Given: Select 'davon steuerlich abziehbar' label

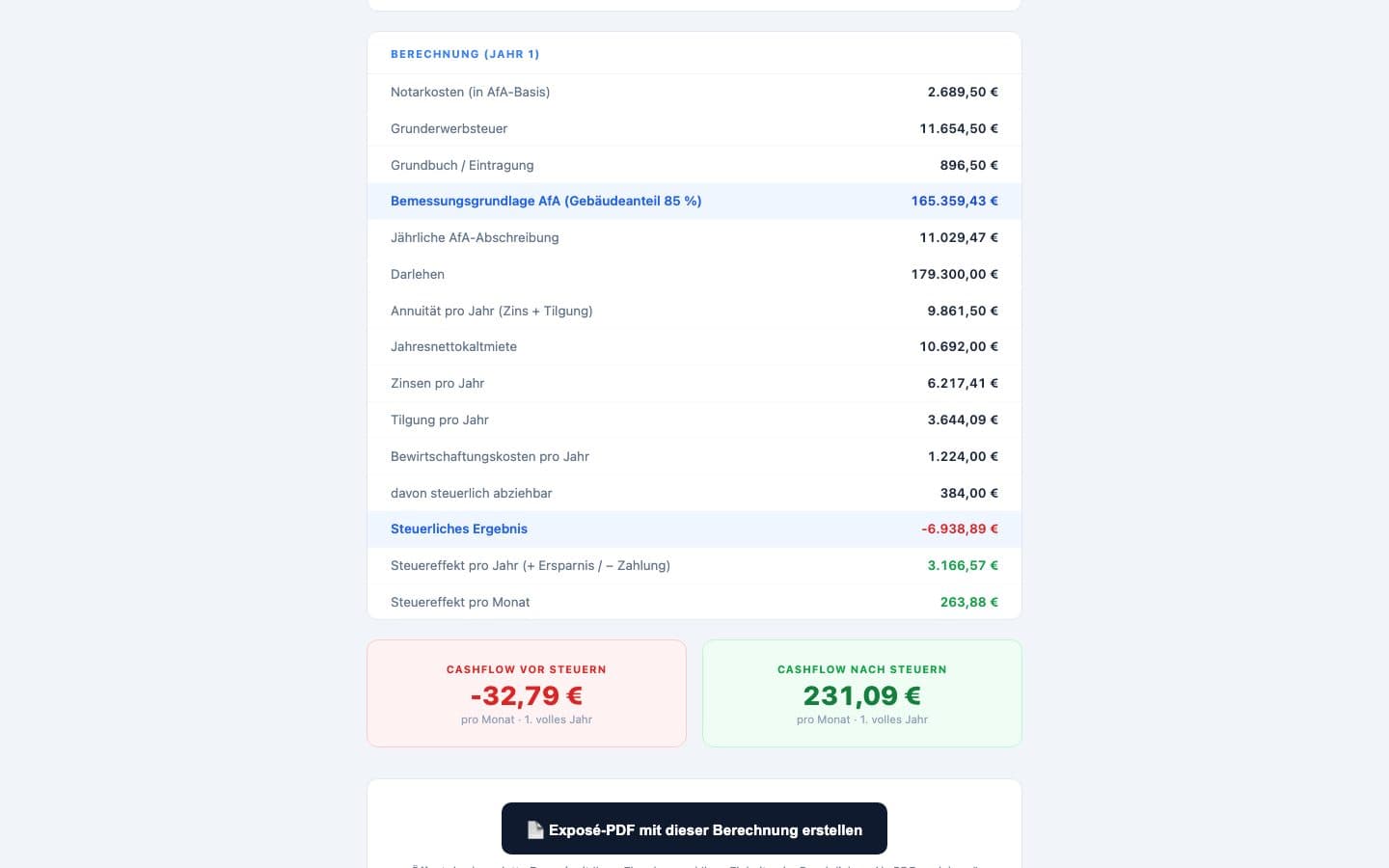Looking at the screenshot, I should pos(472,493).
